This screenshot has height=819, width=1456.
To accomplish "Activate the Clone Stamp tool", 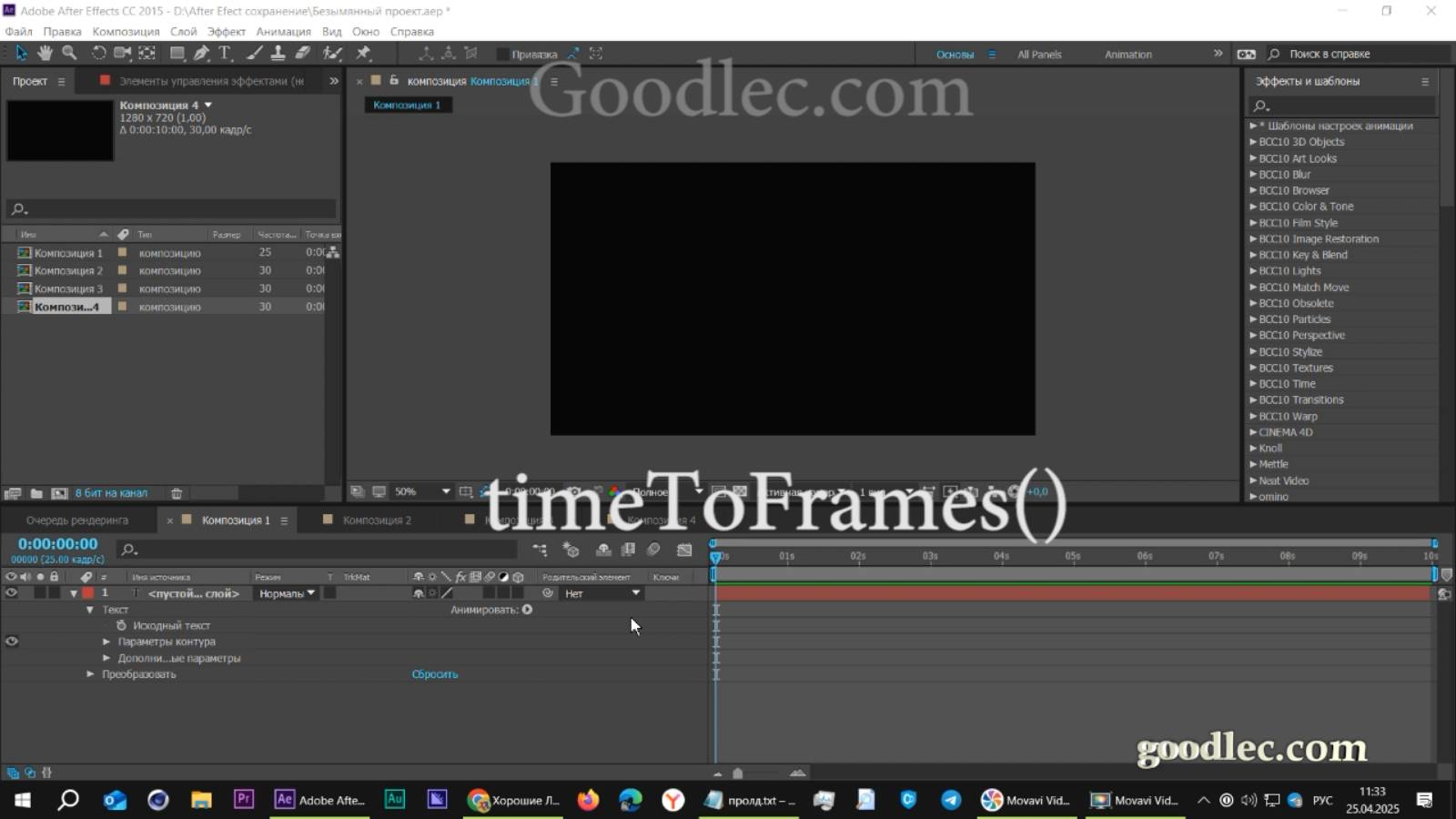I will click(278, 53).
